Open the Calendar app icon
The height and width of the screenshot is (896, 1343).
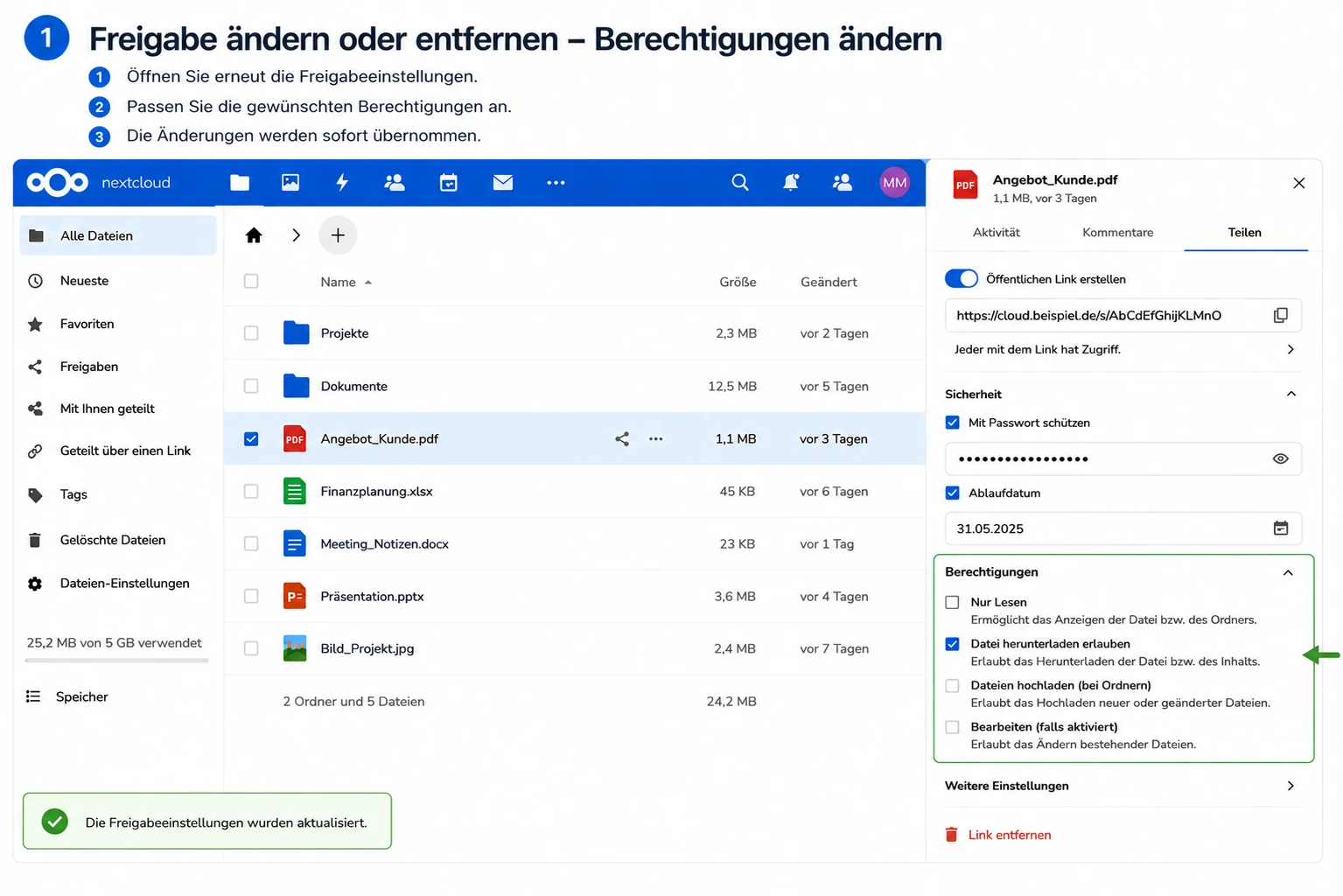tap(449, 182)
